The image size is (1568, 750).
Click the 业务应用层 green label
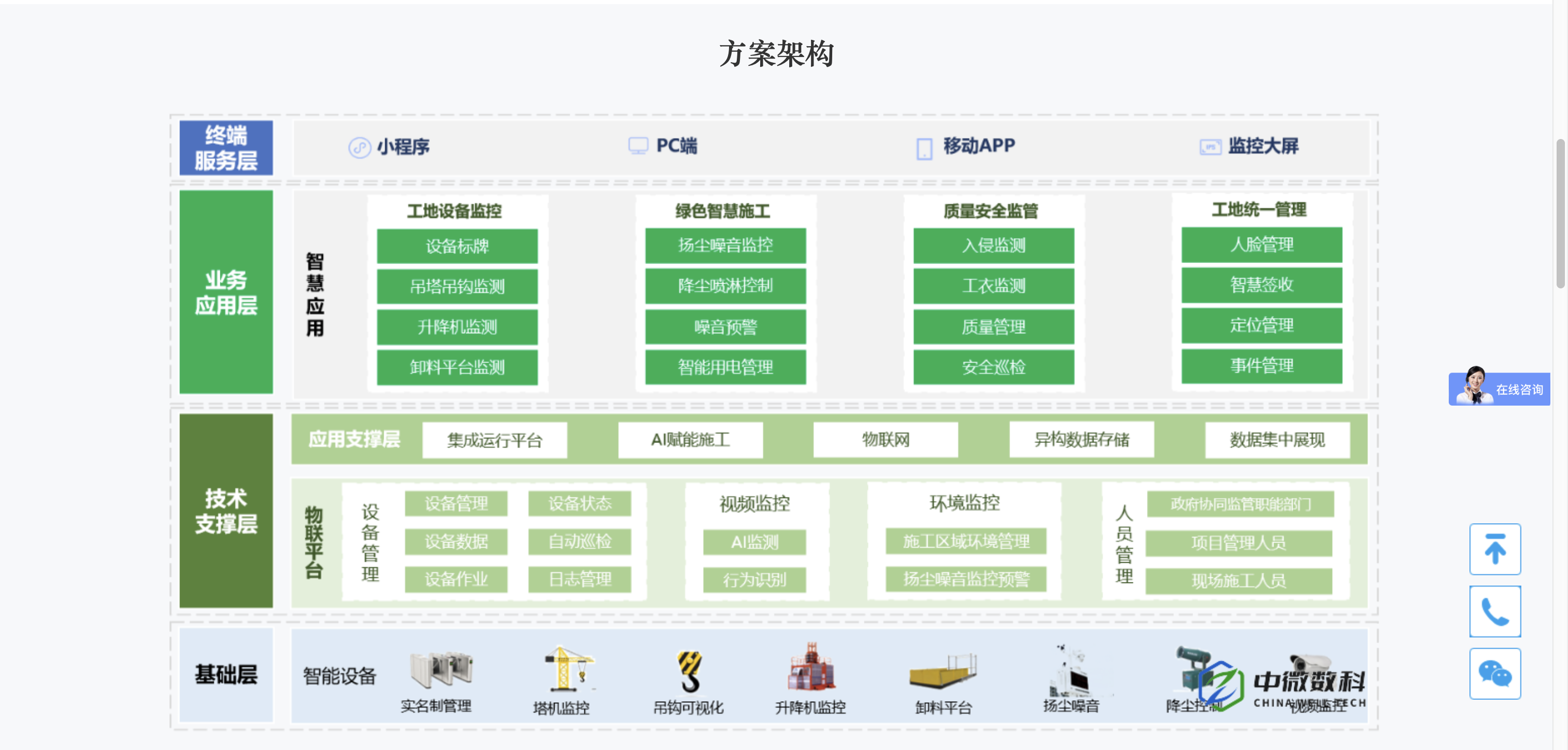[226, 292]
